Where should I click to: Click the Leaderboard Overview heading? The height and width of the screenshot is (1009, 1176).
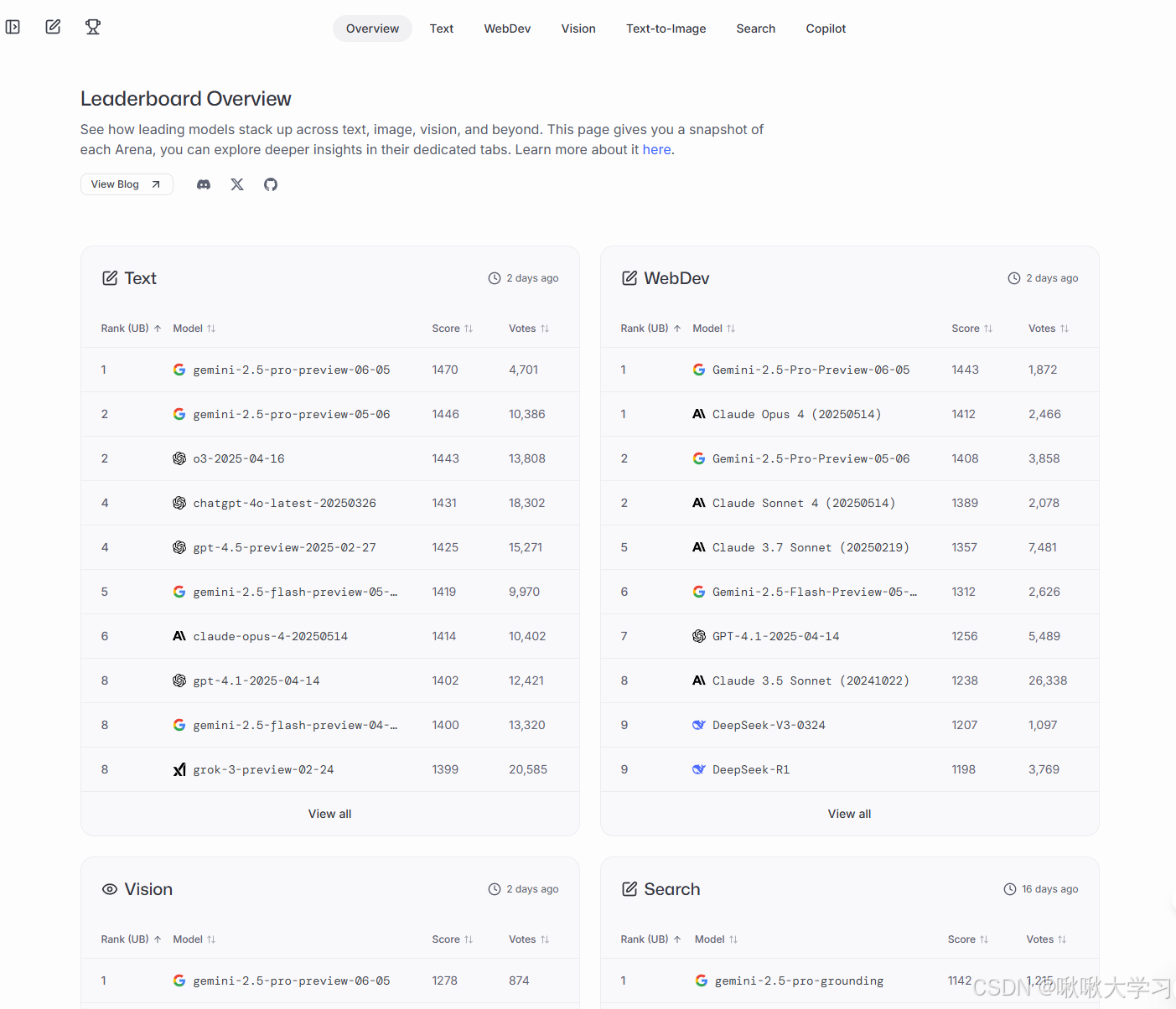click(186, 99)
